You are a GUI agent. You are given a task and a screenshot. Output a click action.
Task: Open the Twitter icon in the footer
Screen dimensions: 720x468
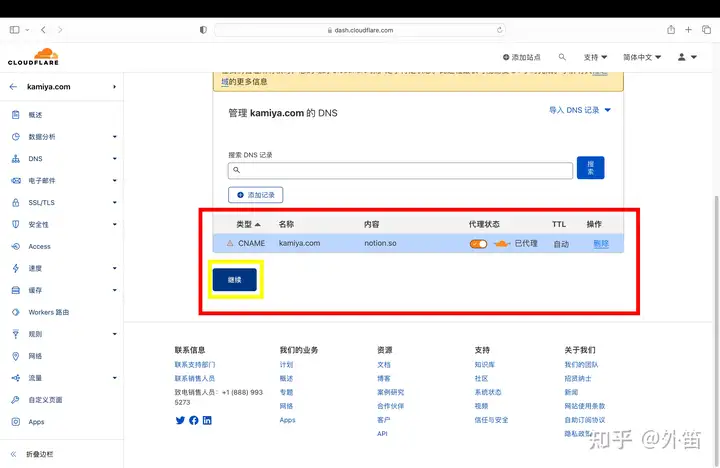(x=180, y=420)
